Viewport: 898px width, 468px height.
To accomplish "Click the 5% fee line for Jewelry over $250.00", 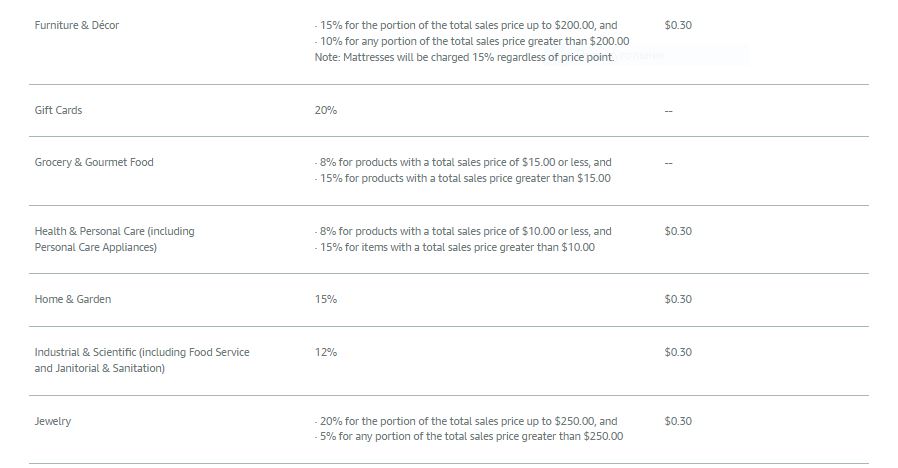I will 468,436.
